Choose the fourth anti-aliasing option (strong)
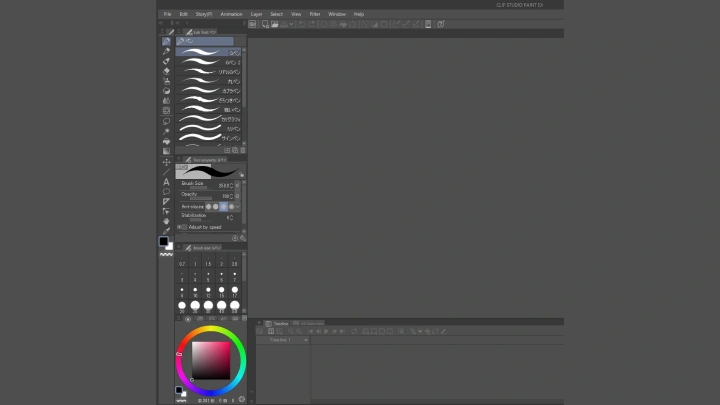This screenshot has height=405, width=720. tap(231, 207)
